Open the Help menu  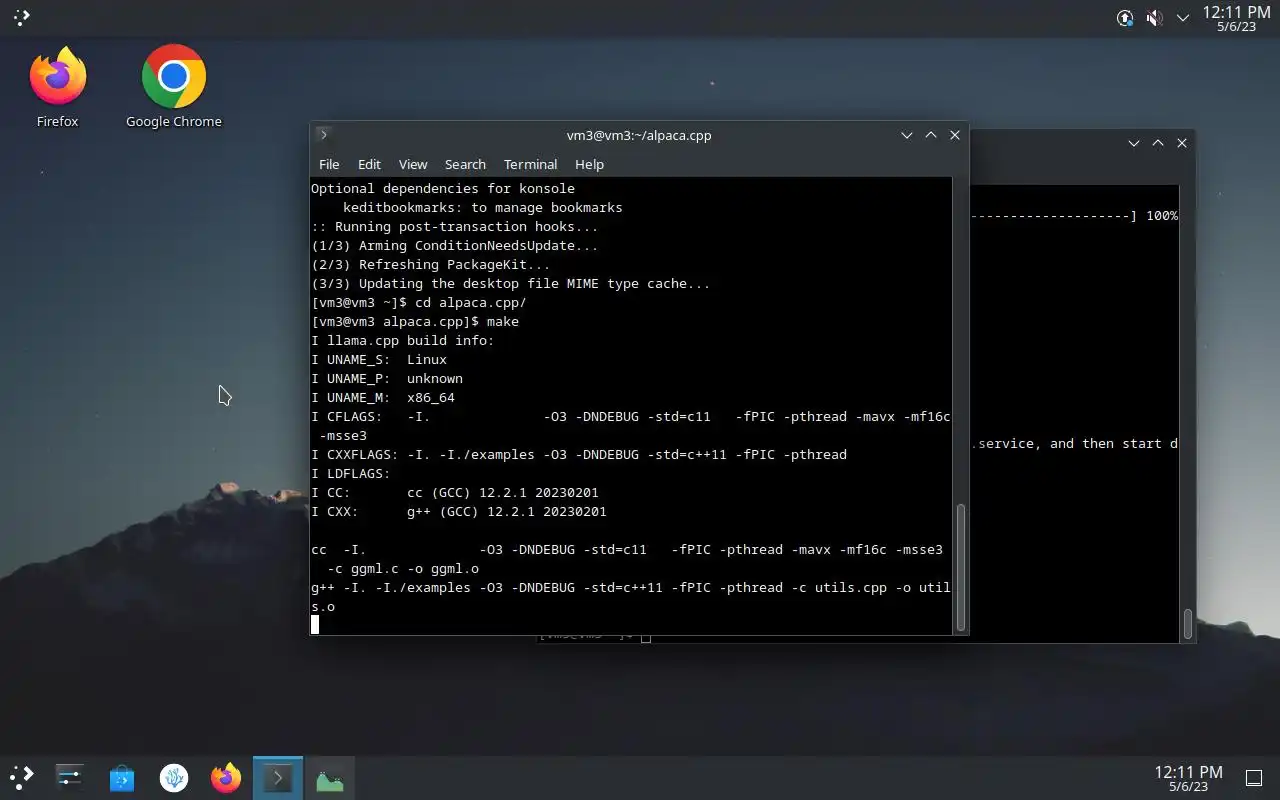(589, 164)
